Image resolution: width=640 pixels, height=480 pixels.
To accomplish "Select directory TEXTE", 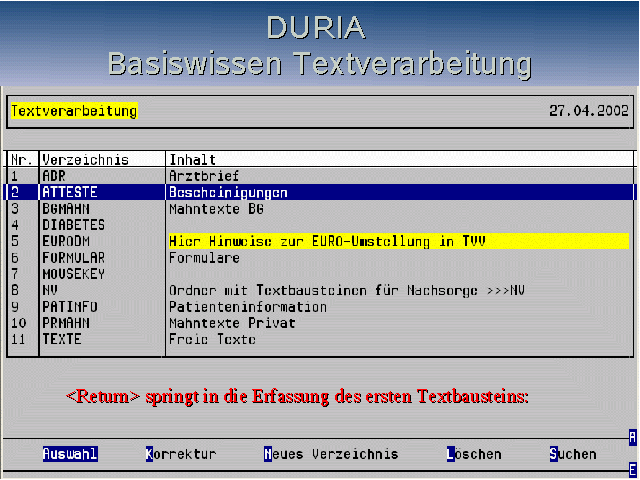I will coord(62,339).
